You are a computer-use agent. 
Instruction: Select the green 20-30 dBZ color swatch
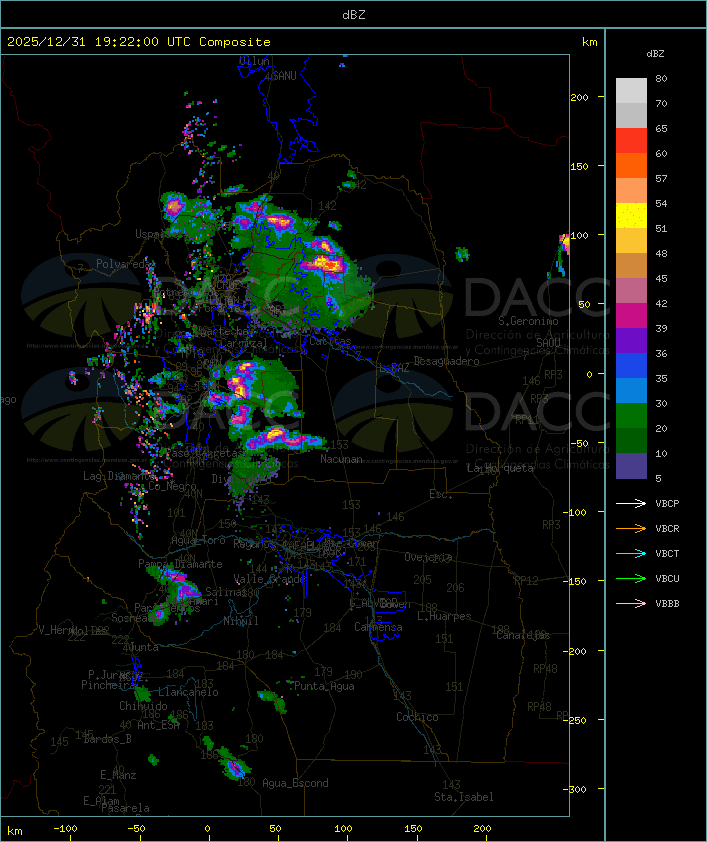point(631,416)
